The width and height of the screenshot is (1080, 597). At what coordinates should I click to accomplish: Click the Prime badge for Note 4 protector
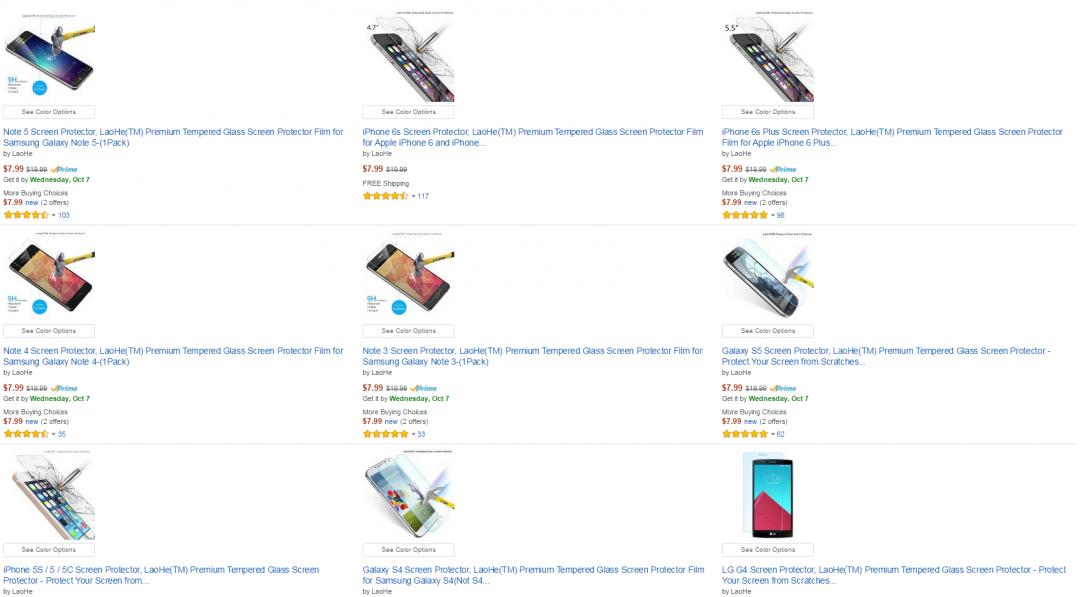pyautogui.click(x=64, y=388)
